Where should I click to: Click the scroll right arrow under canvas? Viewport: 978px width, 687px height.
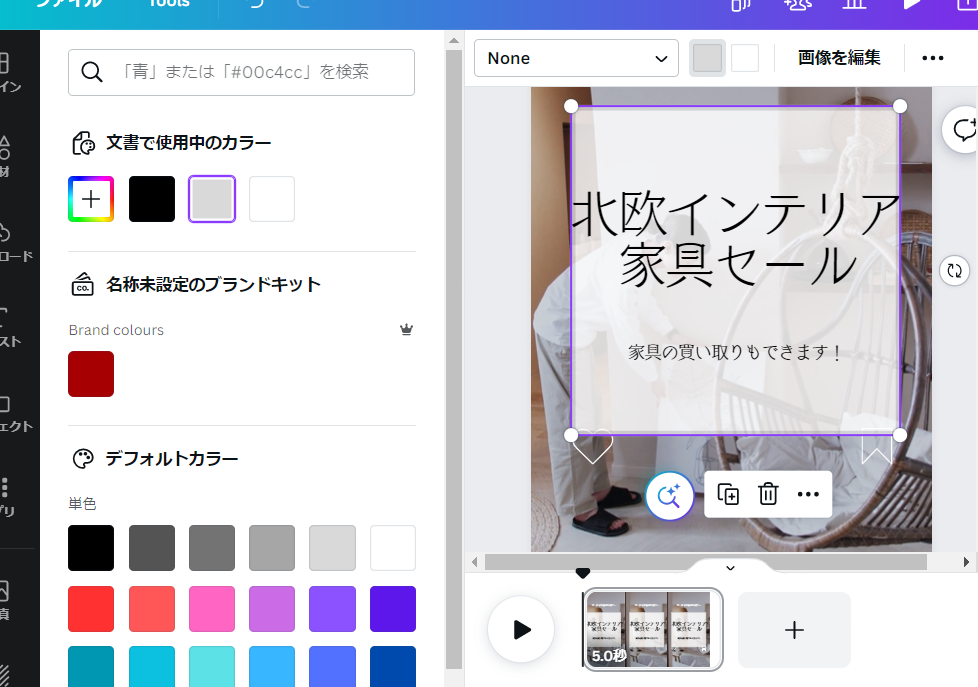coord(966,562)
